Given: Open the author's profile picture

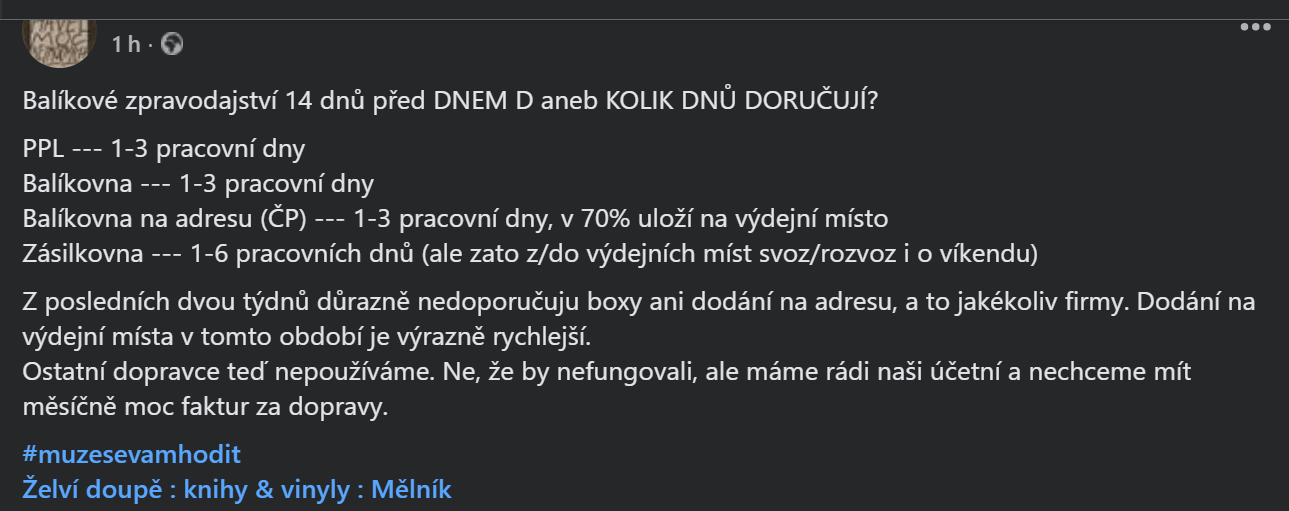Looking at the screenshot, I should tap(59, 38).
